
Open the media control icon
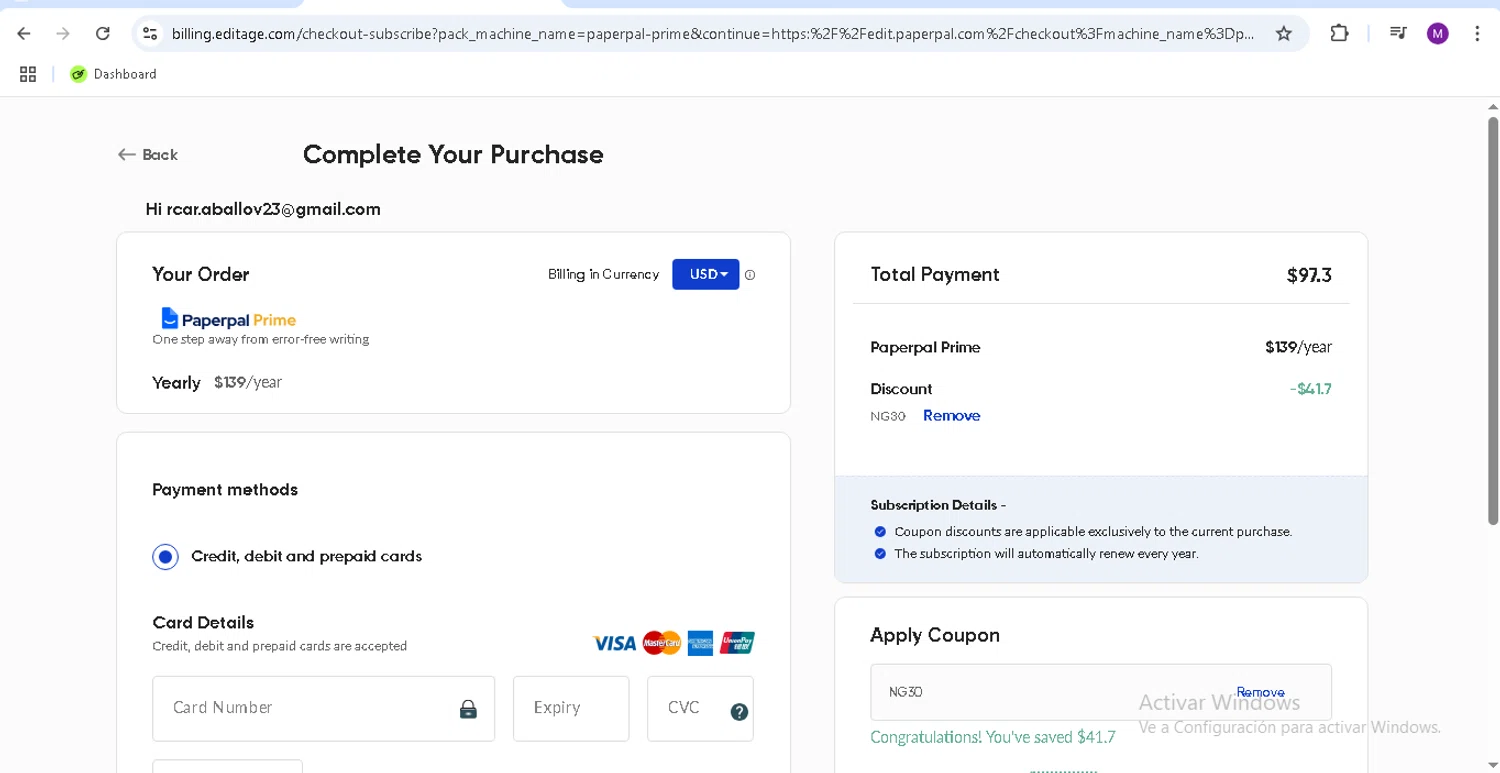point(1398,34)
